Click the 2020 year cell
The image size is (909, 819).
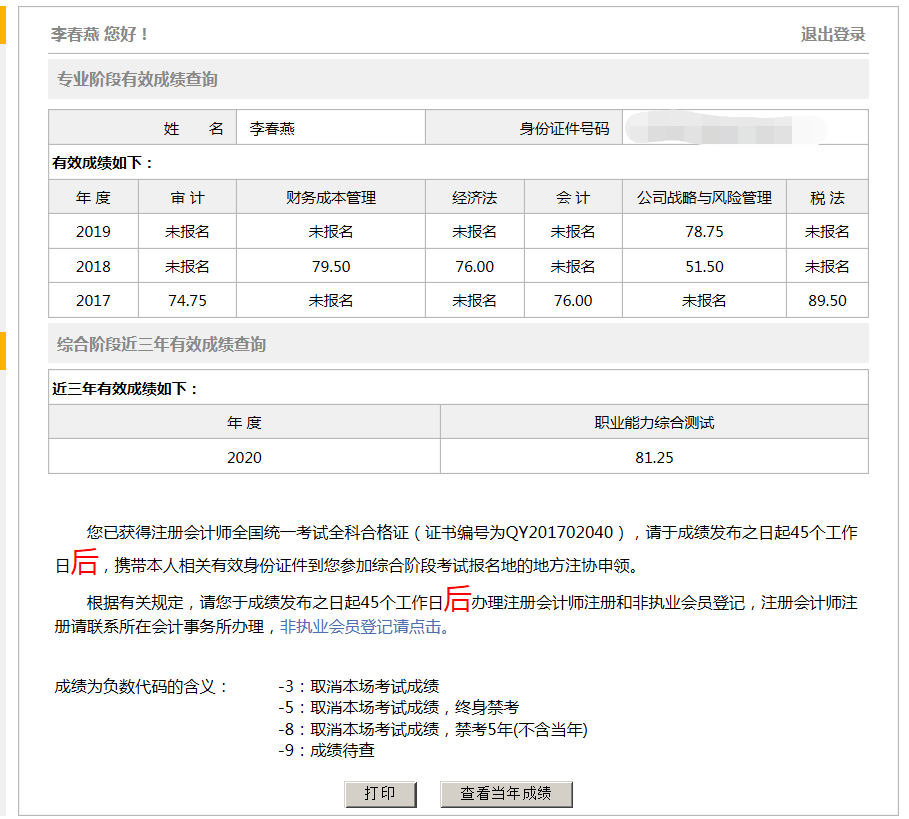[x=244, y=457]
